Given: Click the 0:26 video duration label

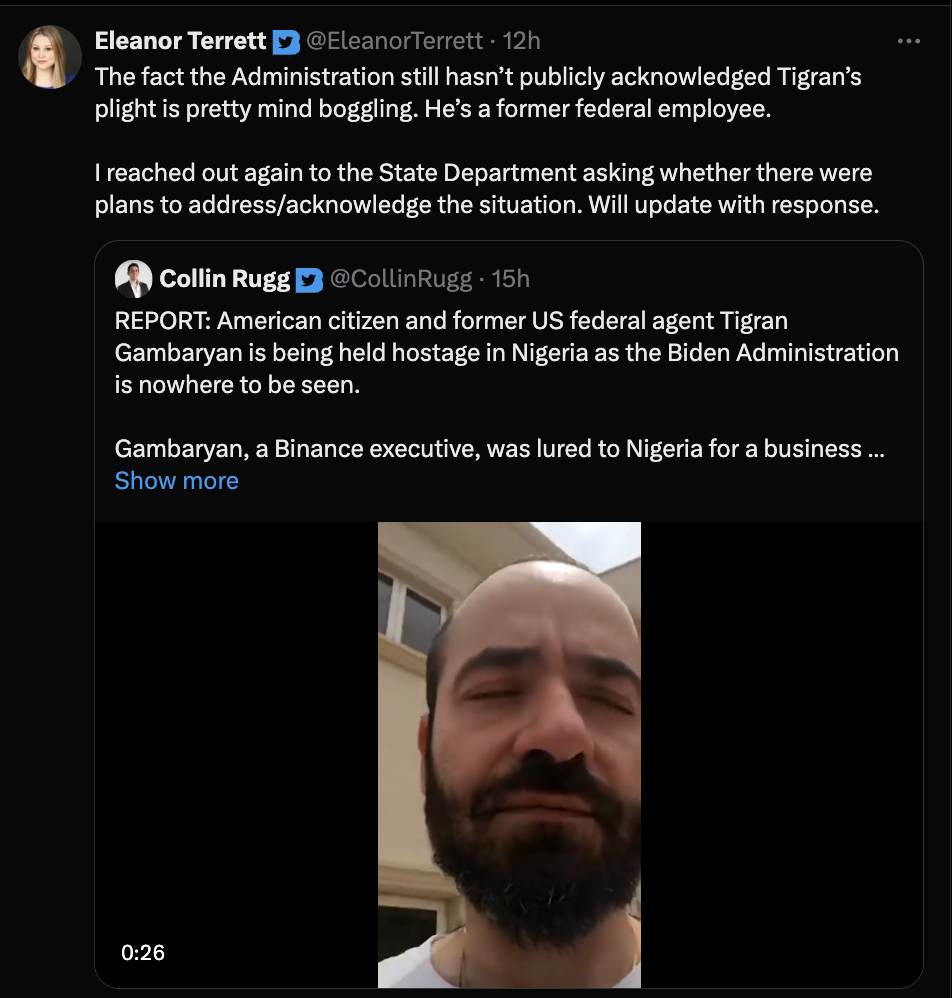Looking at the screenshot, I should coord(143,953).
